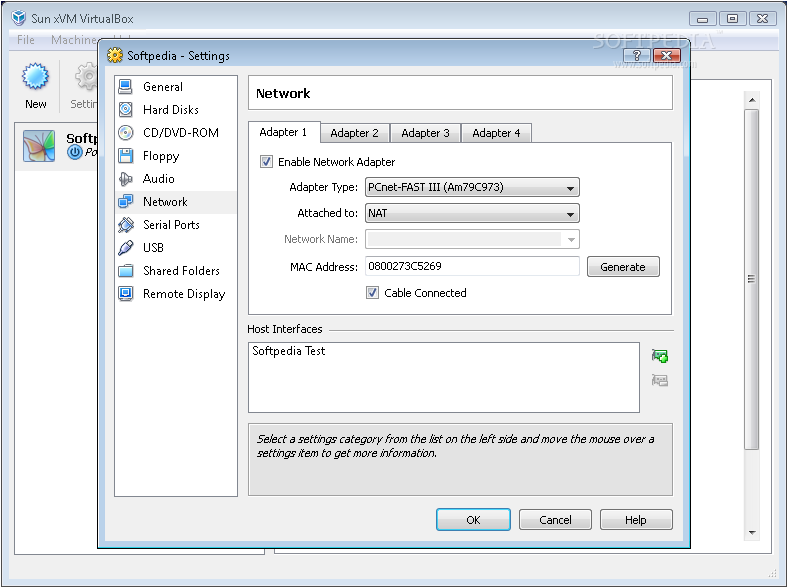Click main window scrollbar up arrow

[x=752, y=100]
